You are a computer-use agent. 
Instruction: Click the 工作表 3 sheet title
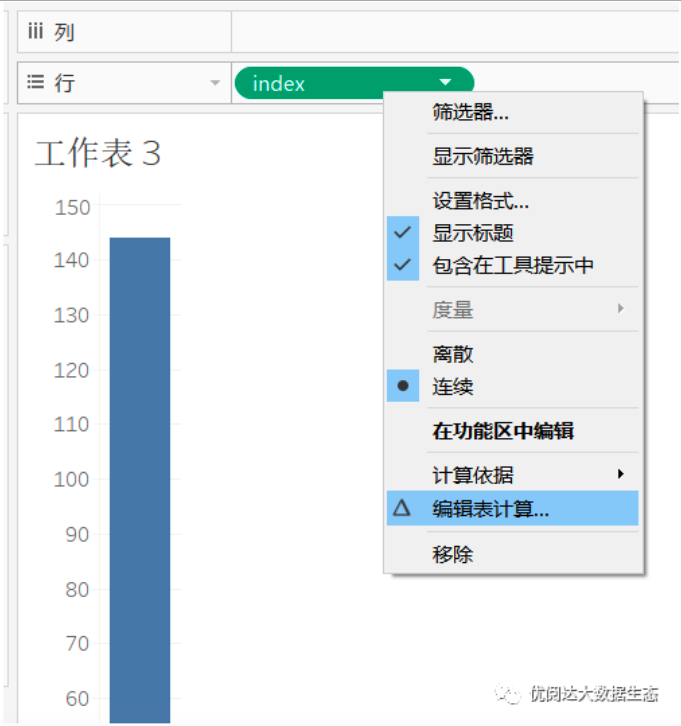pyautogui.click(x=97, y=153)
